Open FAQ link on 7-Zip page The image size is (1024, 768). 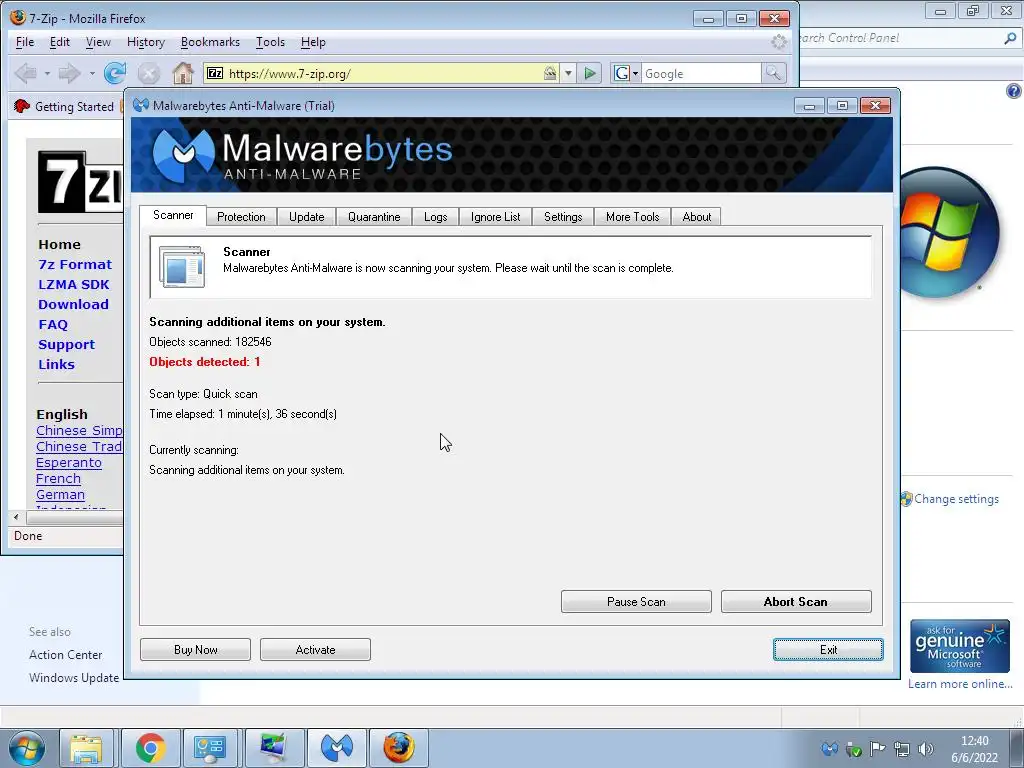(53, 325)
